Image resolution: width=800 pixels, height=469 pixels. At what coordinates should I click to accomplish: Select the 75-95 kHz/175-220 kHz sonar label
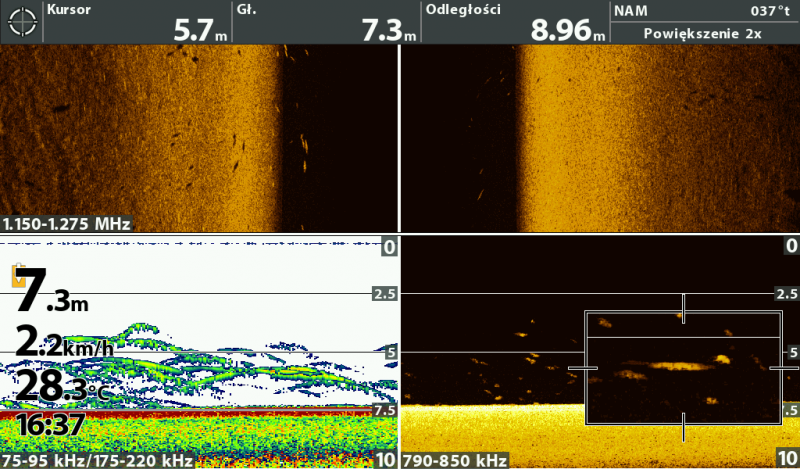pos(98,460)
